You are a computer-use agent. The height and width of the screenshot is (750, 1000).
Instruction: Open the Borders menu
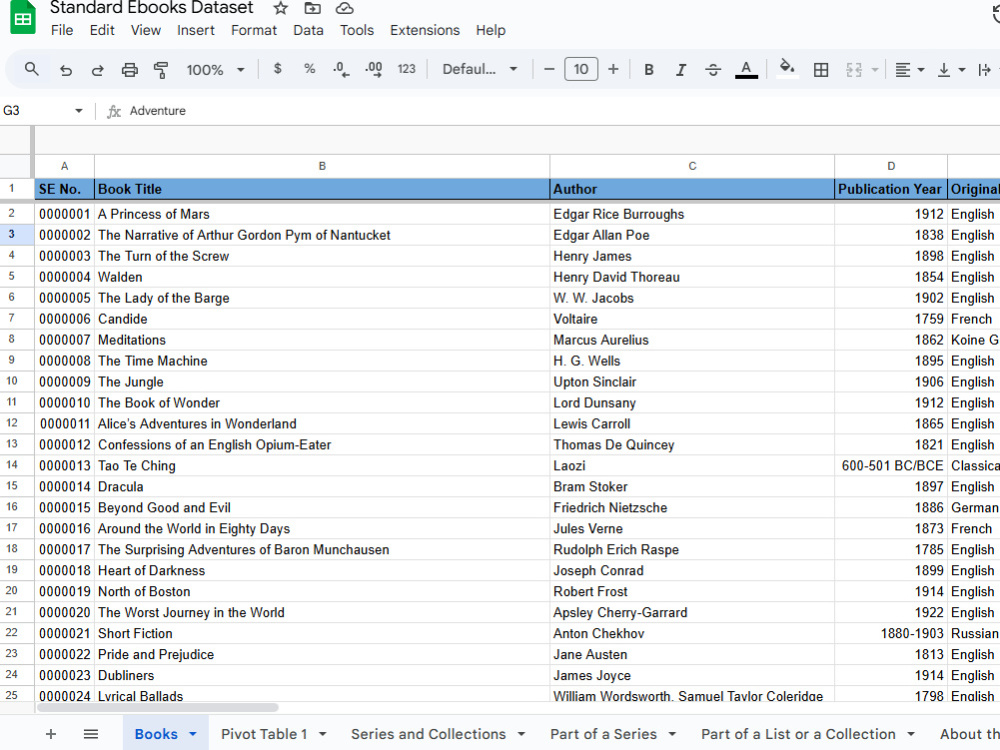pos(821,70)
